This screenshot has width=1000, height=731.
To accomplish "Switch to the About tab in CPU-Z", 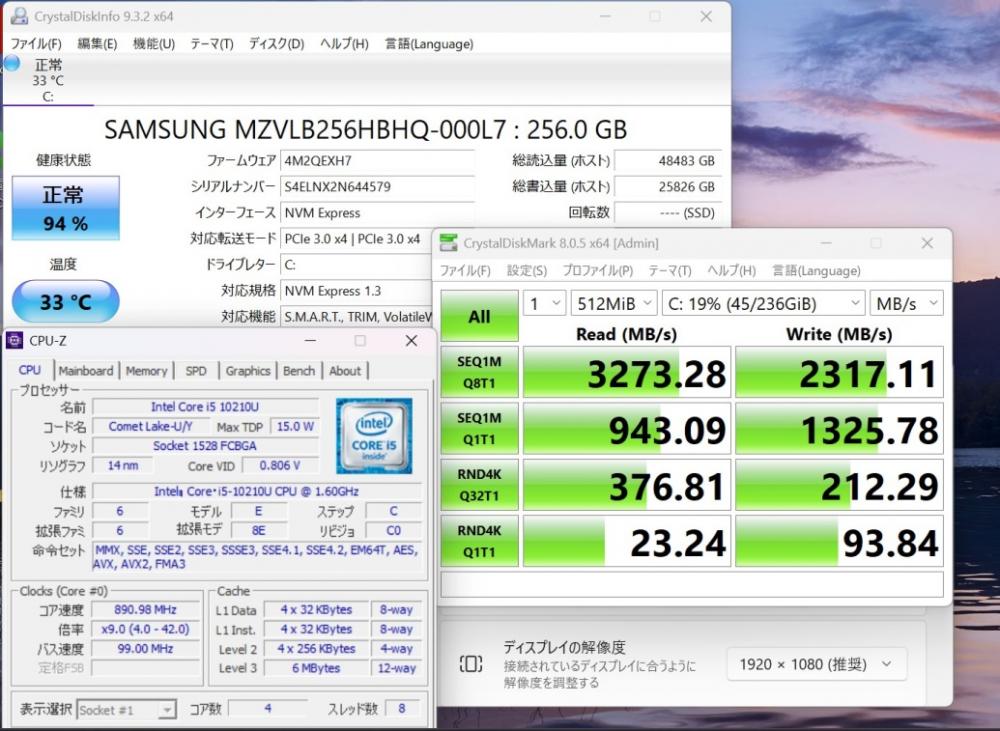I will [345, 371].
